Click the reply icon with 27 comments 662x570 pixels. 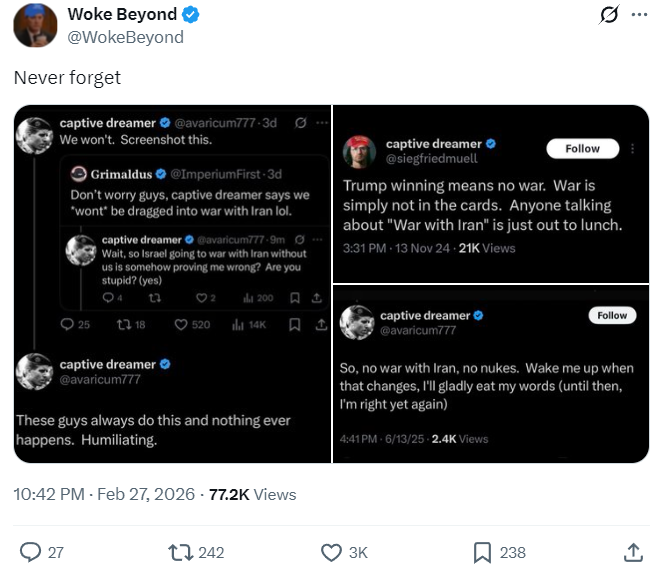tap(31, 552)
